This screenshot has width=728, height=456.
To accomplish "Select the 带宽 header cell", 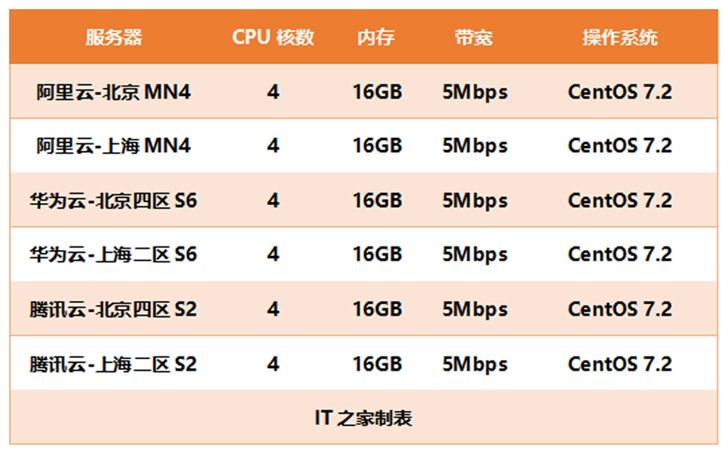I will 473,38.
